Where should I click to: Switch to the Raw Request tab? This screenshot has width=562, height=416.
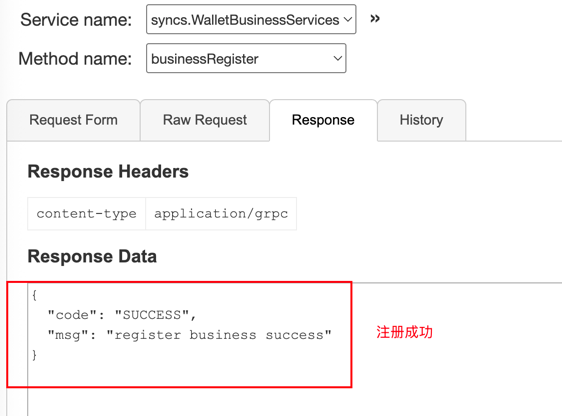coord(205,120)
